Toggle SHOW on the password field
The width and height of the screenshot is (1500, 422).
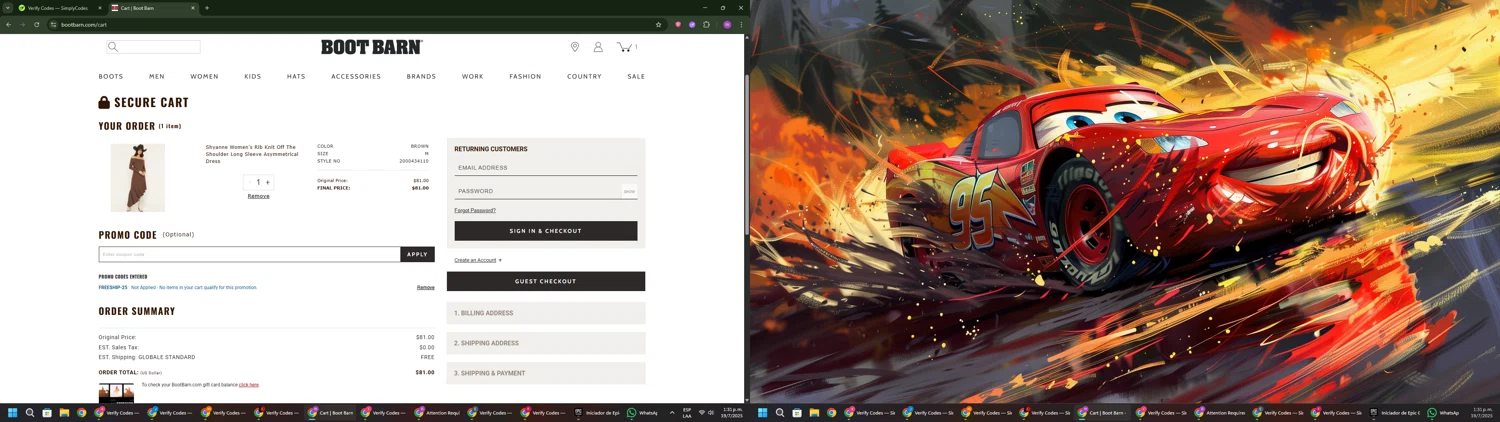click(629, 191)
